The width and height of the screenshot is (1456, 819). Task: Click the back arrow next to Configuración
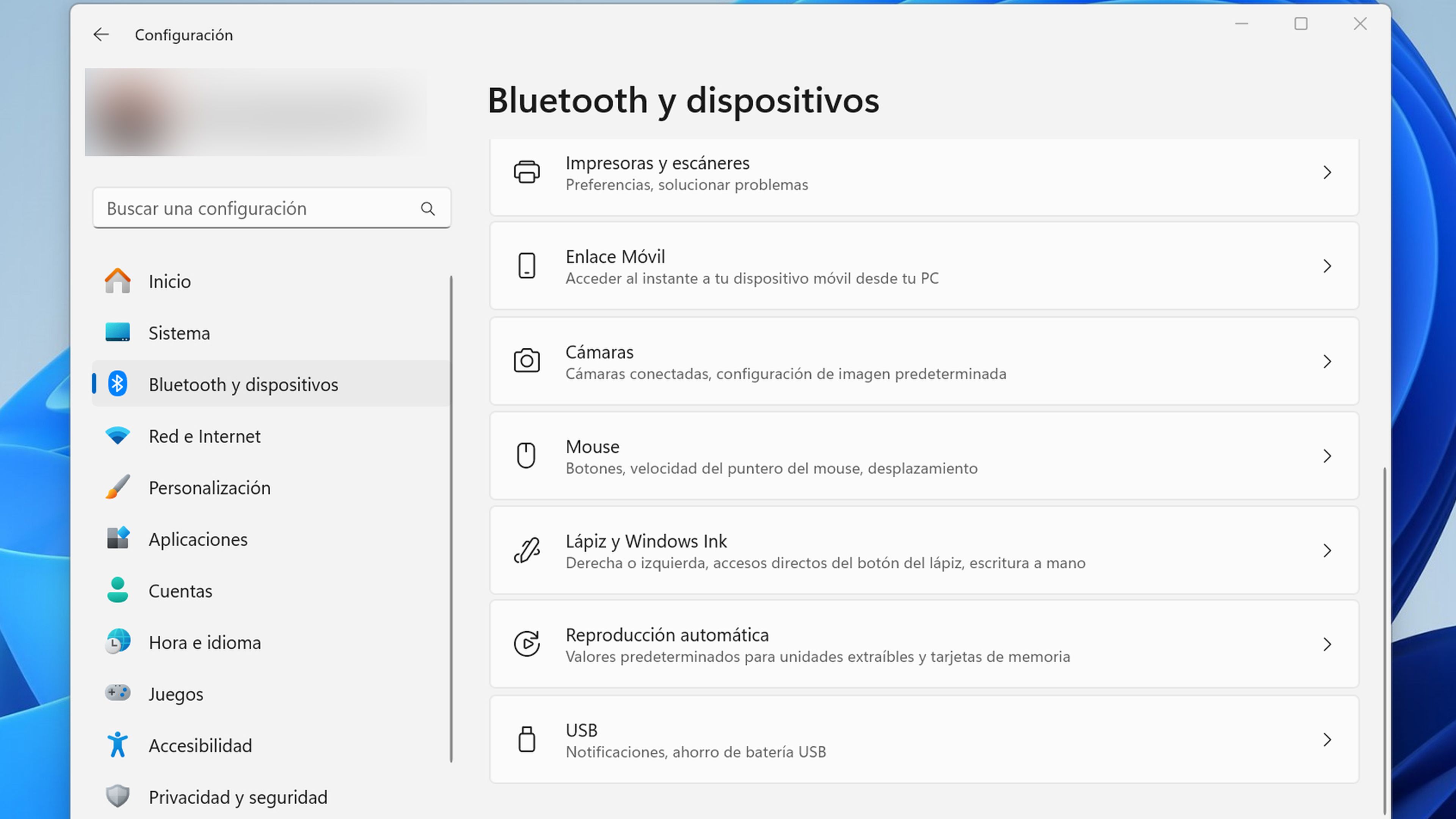100,35
